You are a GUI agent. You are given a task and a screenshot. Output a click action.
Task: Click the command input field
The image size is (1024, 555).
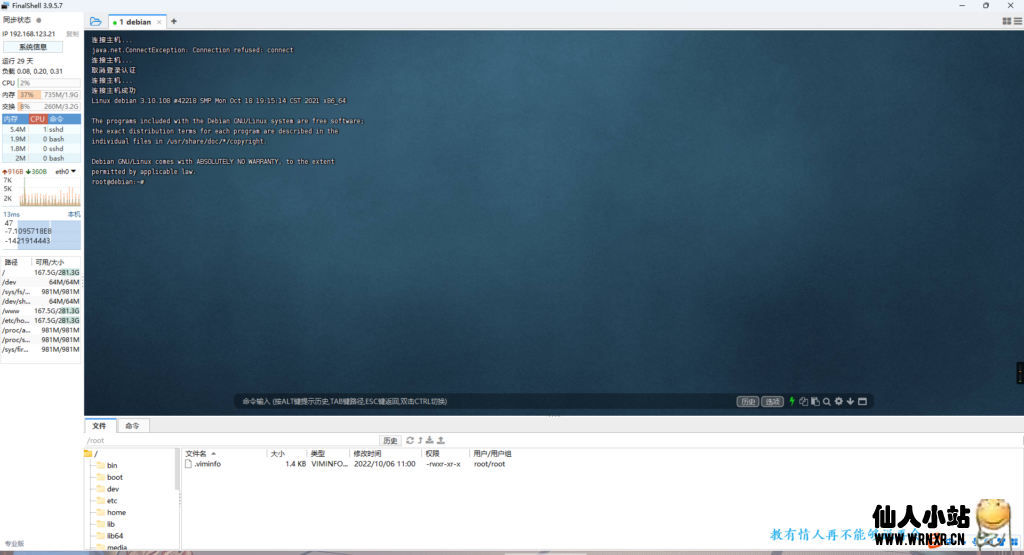[x=480, y=401]
